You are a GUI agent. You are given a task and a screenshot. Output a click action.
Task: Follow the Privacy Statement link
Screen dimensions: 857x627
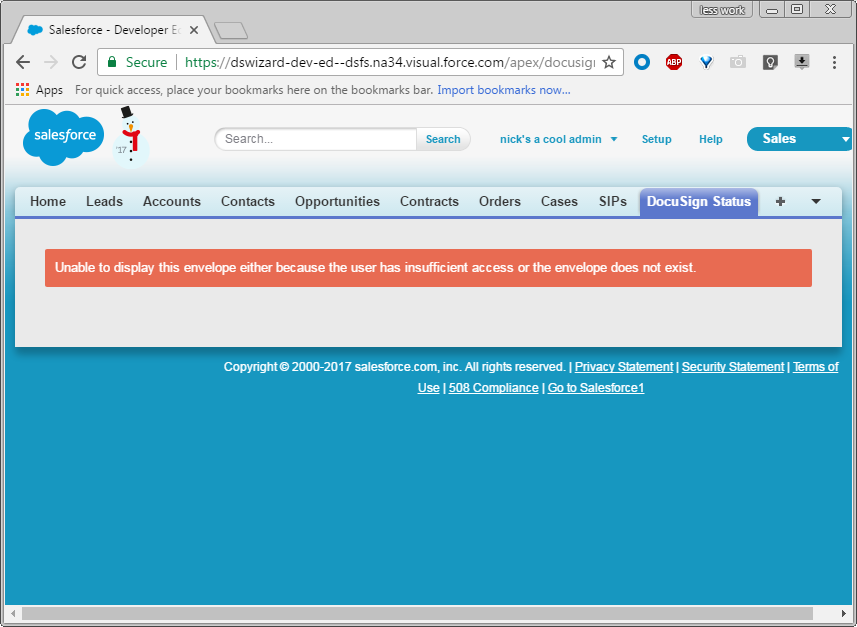(x=623, y=367)
